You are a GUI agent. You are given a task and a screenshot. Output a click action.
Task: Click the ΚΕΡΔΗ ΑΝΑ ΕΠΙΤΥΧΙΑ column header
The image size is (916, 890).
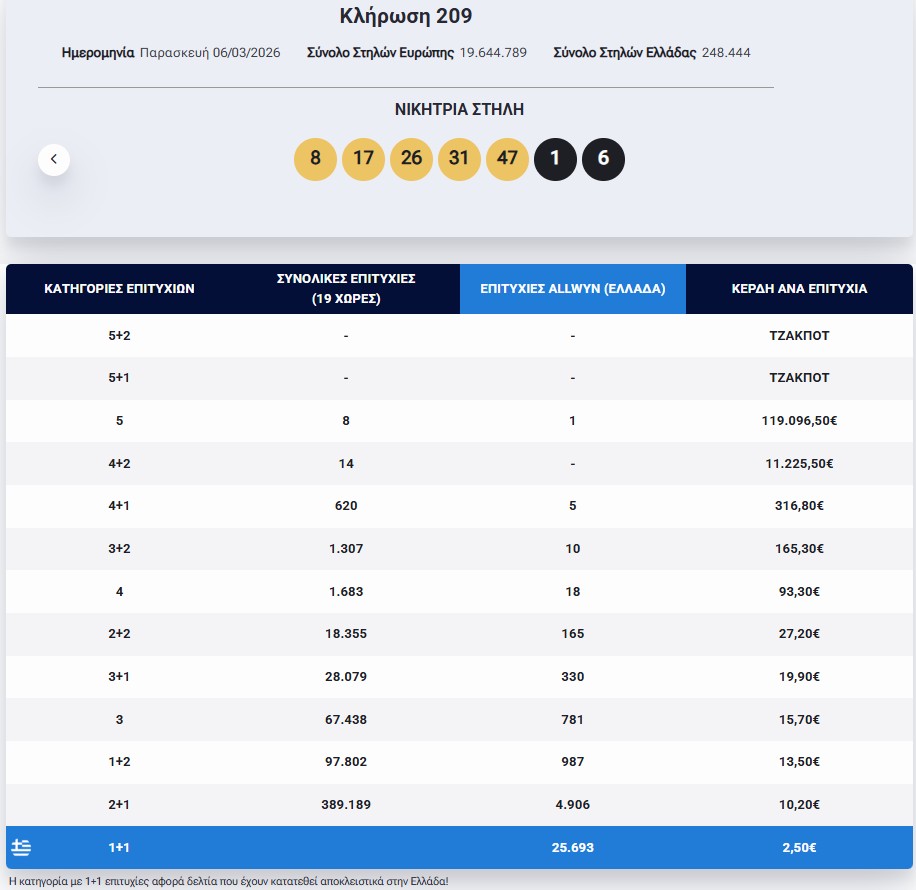(x=799, y=288)
